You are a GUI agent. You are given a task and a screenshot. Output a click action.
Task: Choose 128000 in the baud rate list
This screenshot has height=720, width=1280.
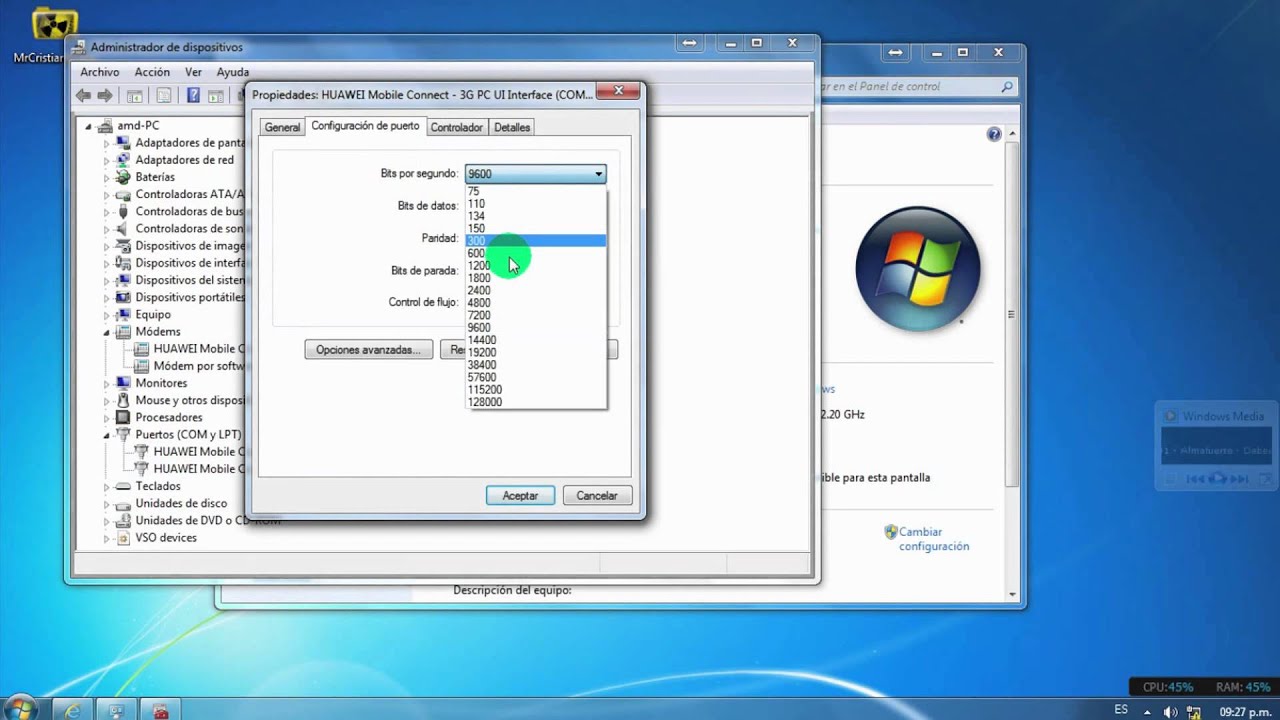(535, 402)
